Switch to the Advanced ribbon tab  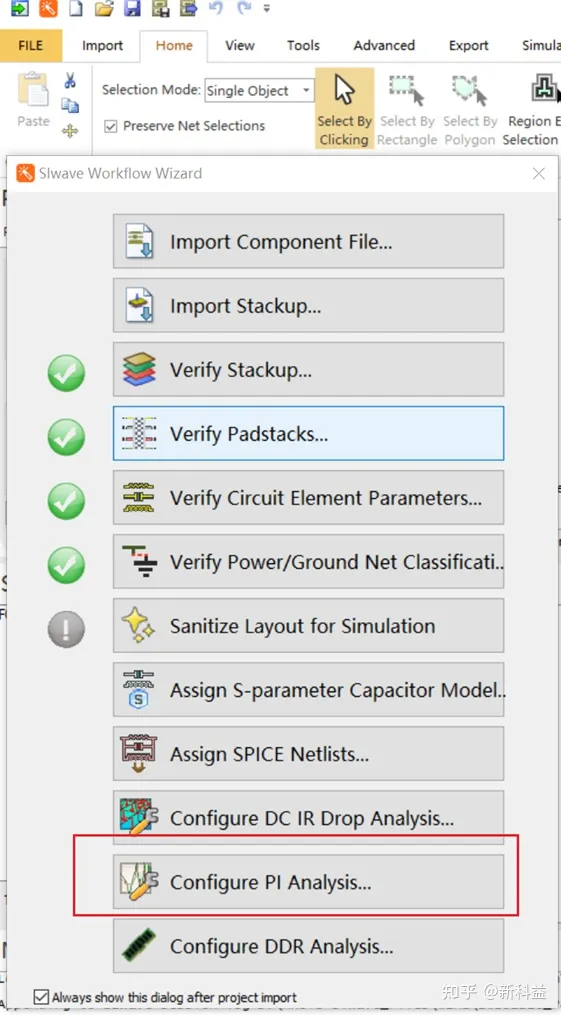[x=384, y=45]
